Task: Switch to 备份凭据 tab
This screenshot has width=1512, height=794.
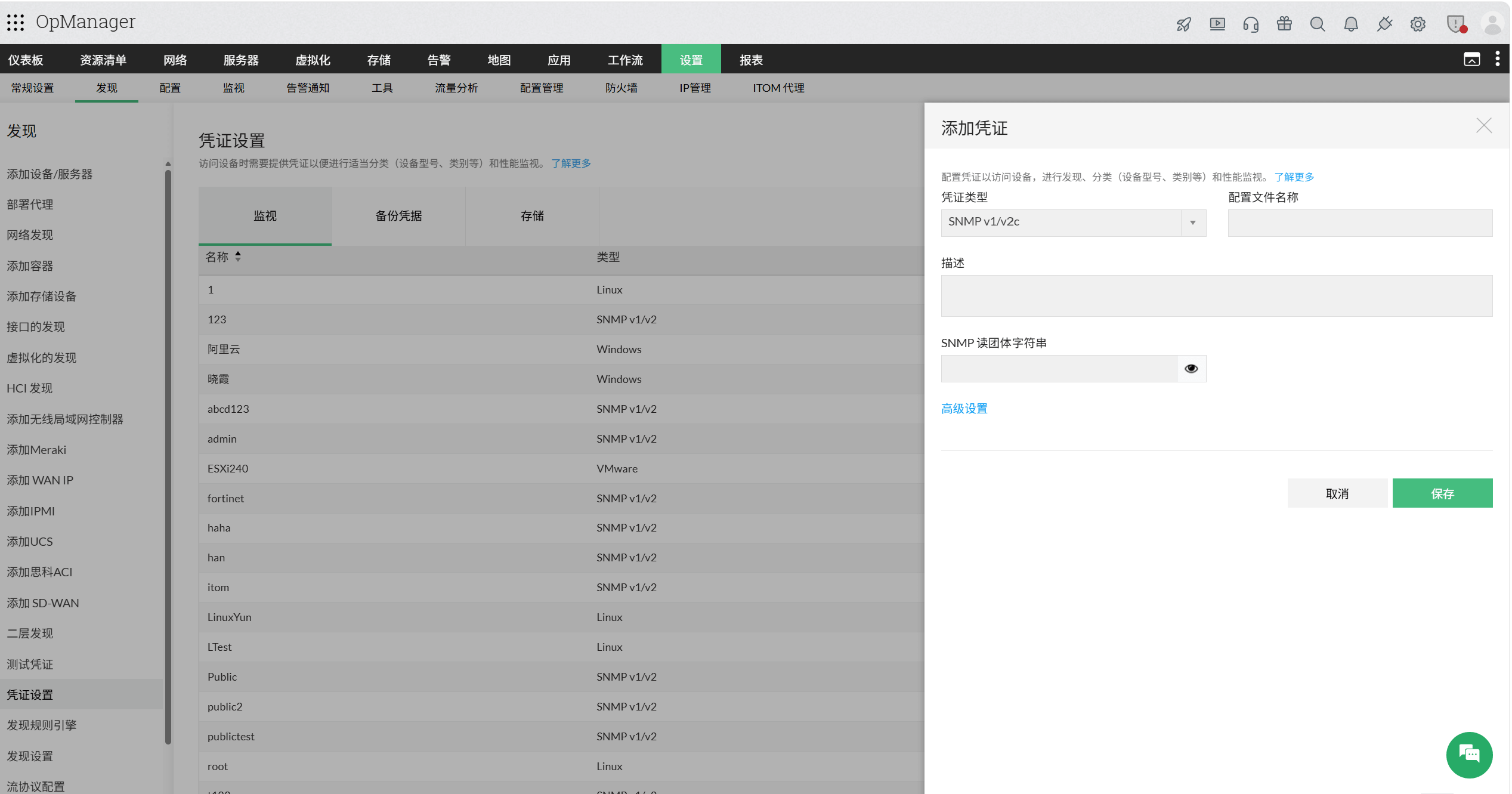Action: (x=398, y=216)
